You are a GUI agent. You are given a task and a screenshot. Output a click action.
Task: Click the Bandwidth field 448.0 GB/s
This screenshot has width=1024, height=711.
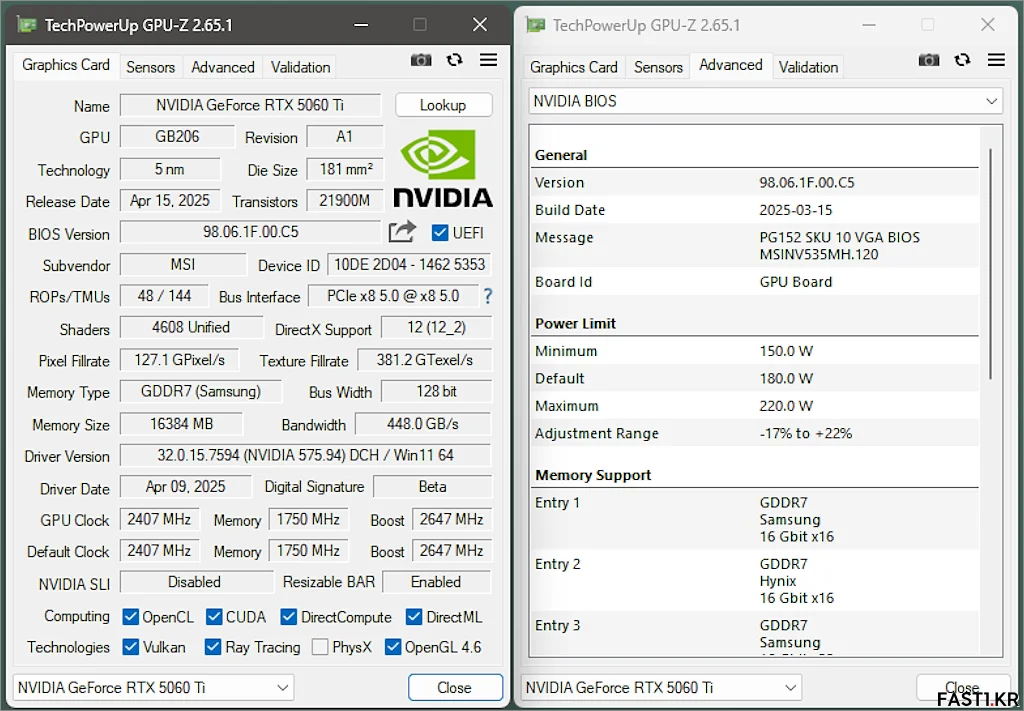(x=423, y=424)
